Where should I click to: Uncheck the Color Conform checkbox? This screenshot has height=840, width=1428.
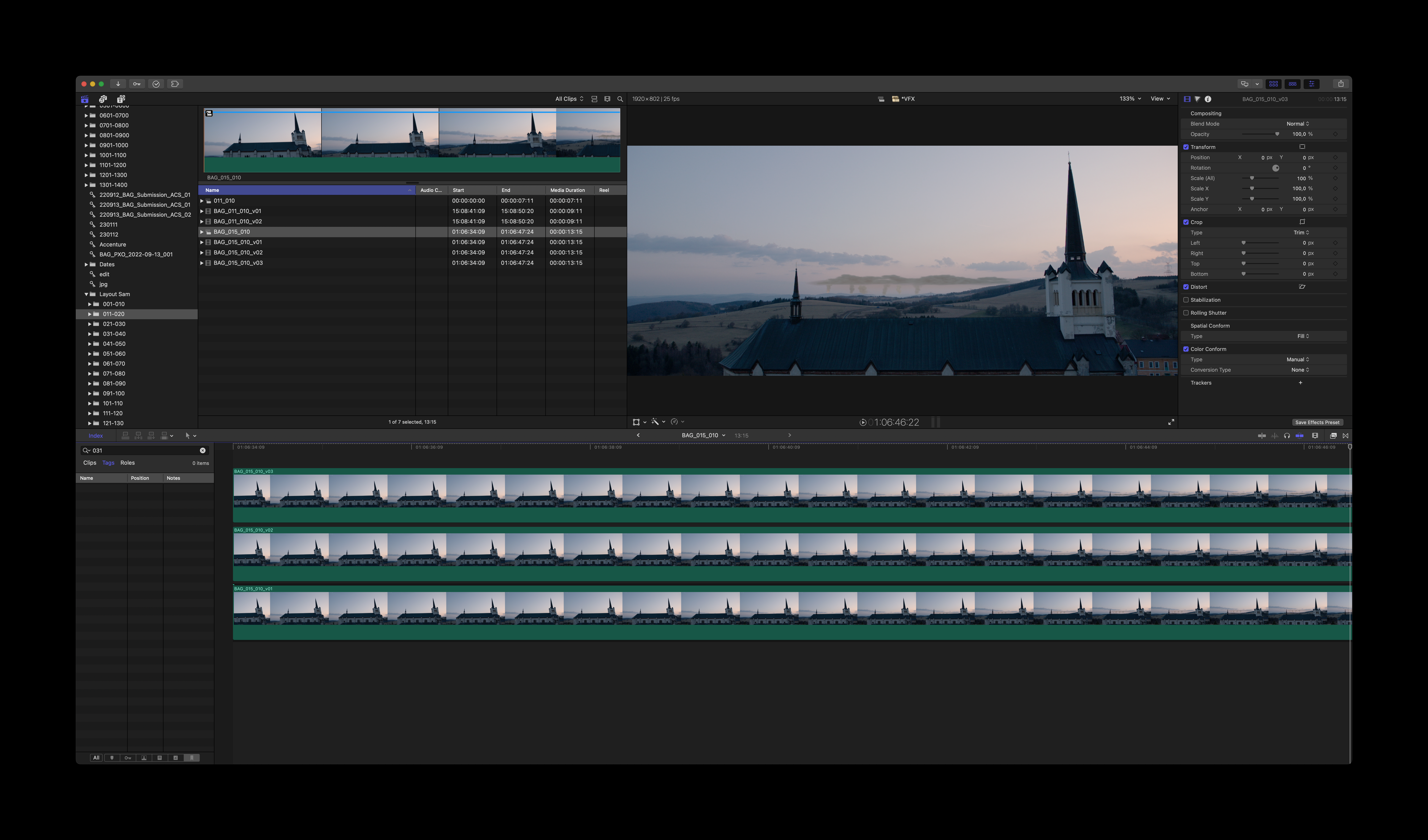1186,349
